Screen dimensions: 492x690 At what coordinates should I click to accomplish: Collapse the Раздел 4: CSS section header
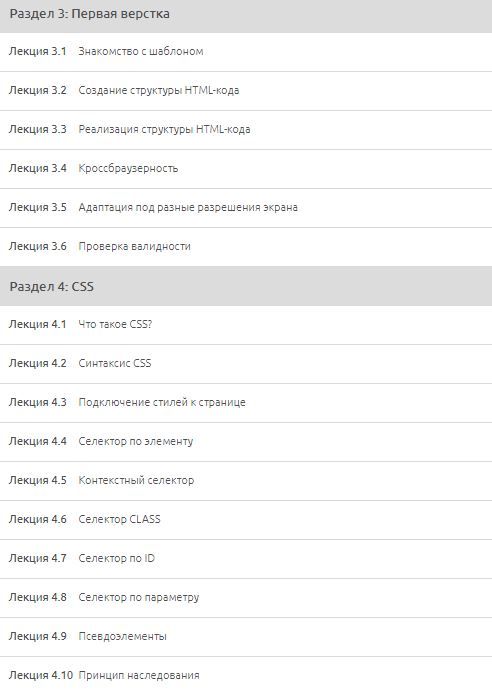point(246,286)
